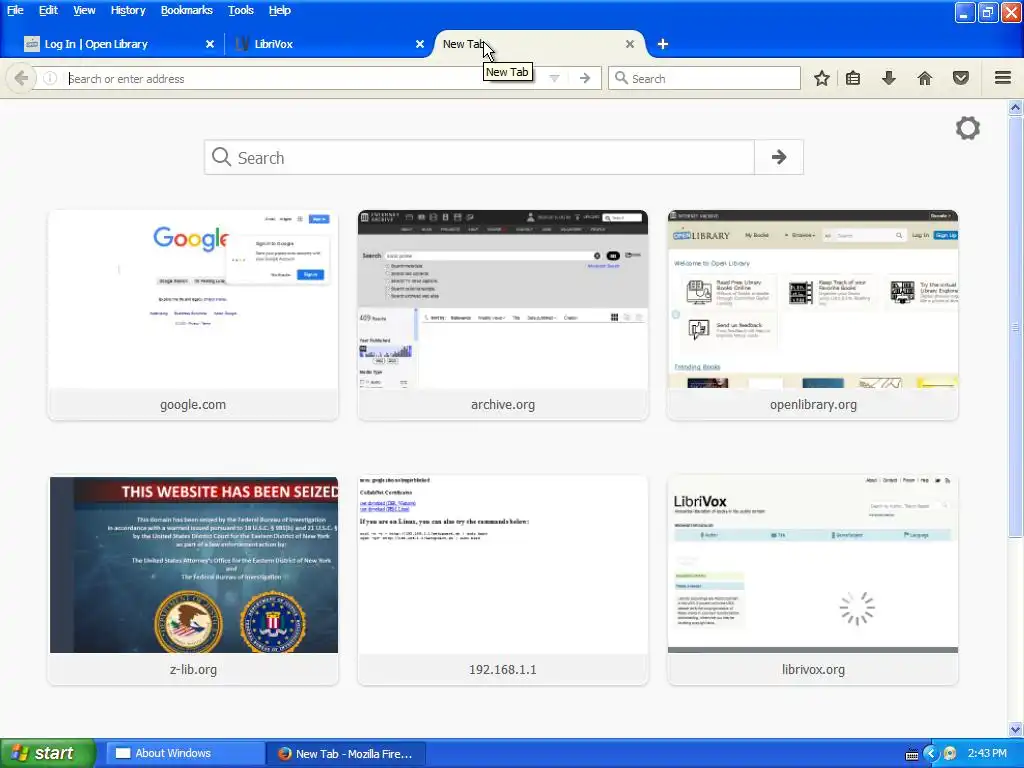Click the site info icon in address bar
Viewport: 1024px width, 768px height.
[50, 78]
